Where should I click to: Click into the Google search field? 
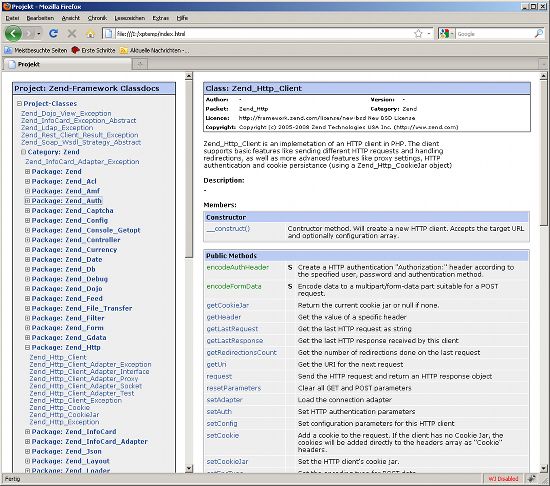coord(495,34)
